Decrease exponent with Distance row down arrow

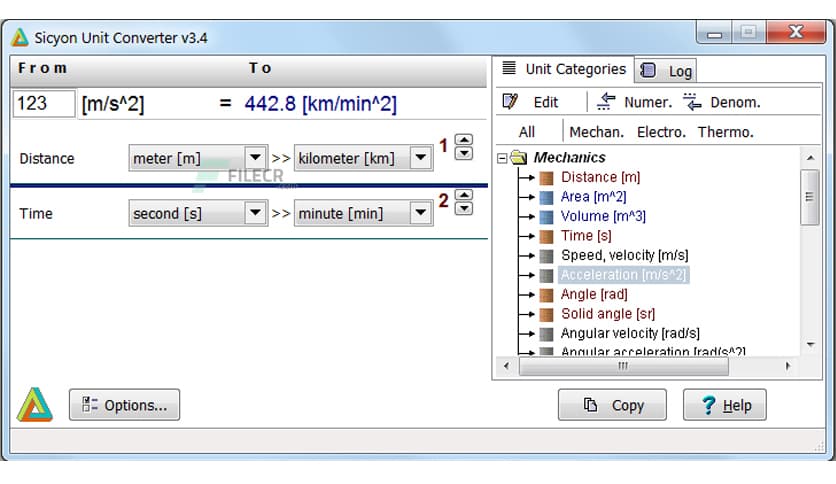click(464, 153)
